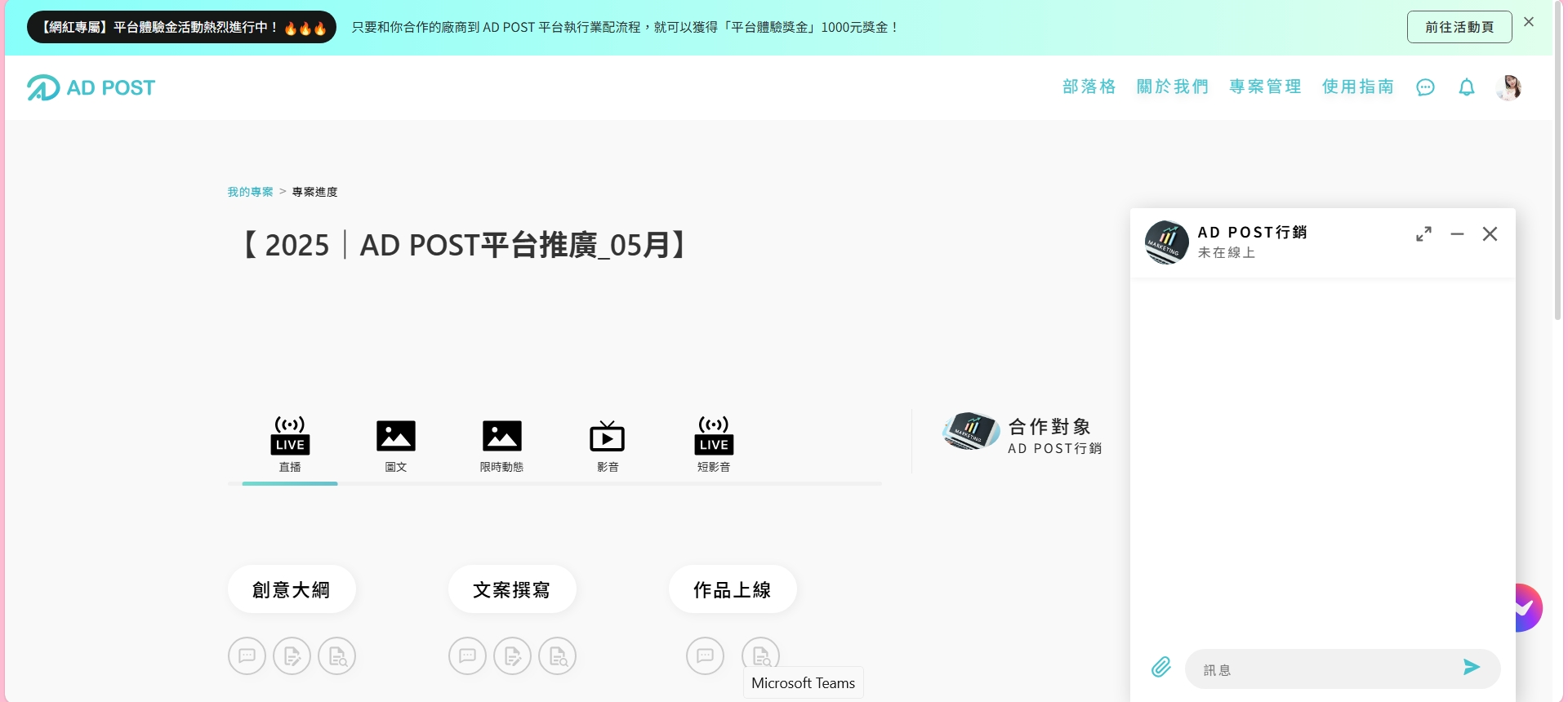This screenshot has height=702, width=1568.
Task: Open the comment icon under 文案撰寫
Action: 467,655
